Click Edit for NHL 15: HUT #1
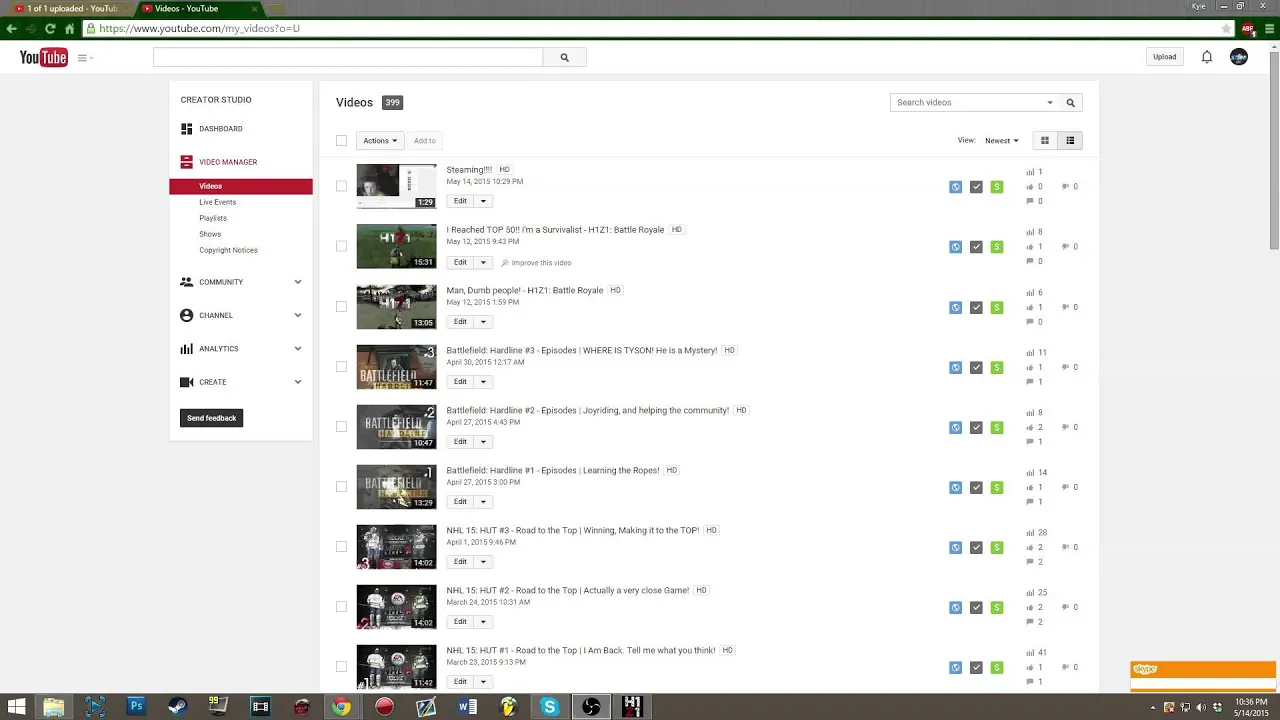1280x720 pixels. [460, 681]
